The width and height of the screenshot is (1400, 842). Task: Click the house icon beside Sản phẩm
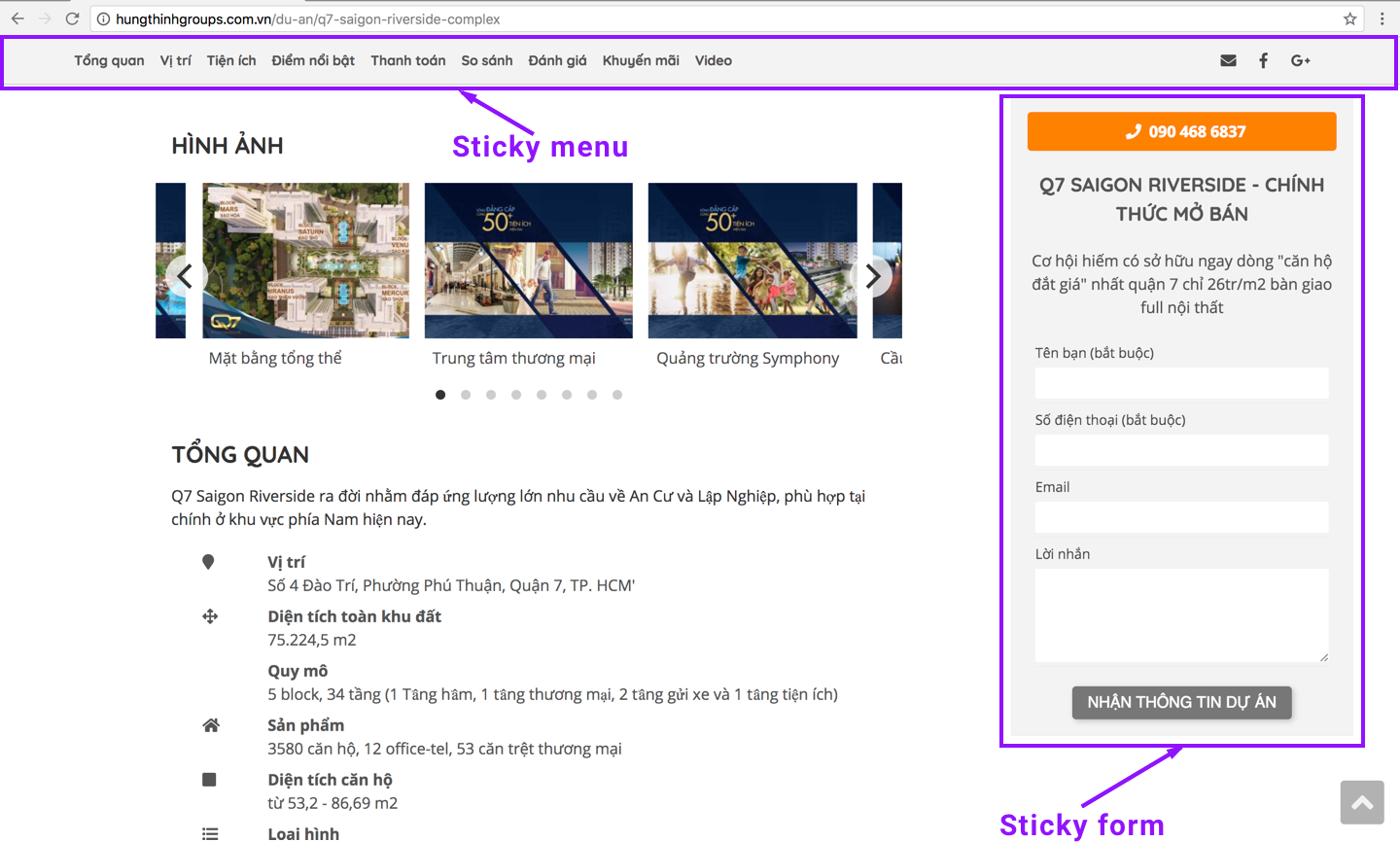point(211,725)
